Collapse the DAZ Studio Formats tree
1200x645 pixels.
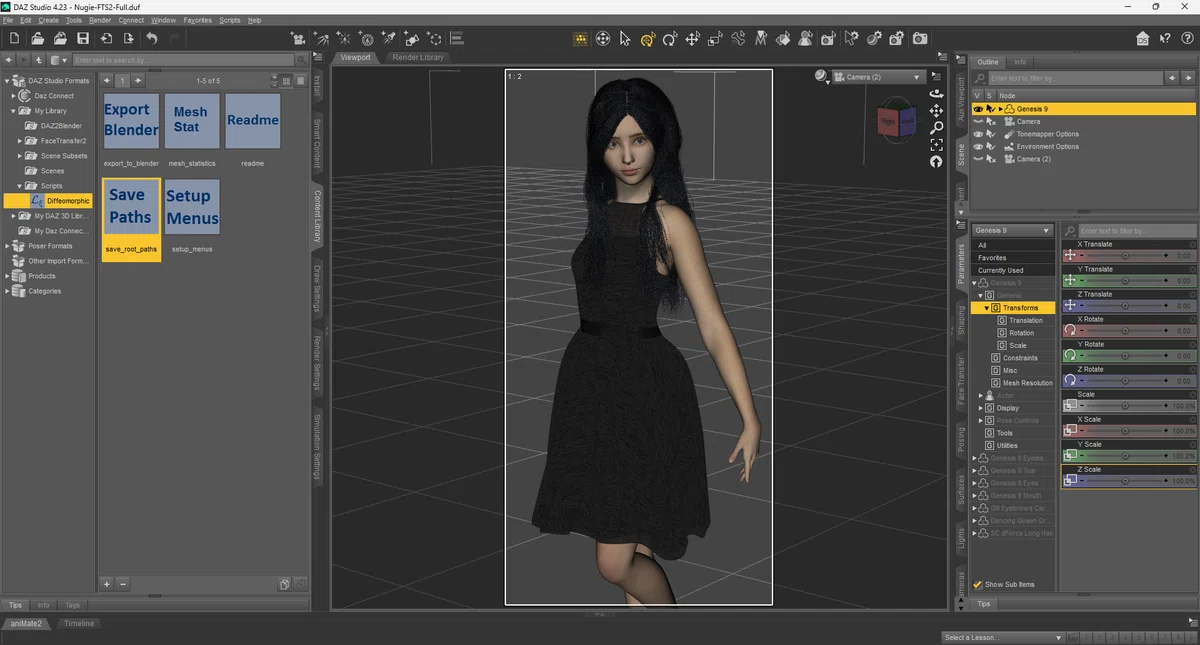pos(7,81)
